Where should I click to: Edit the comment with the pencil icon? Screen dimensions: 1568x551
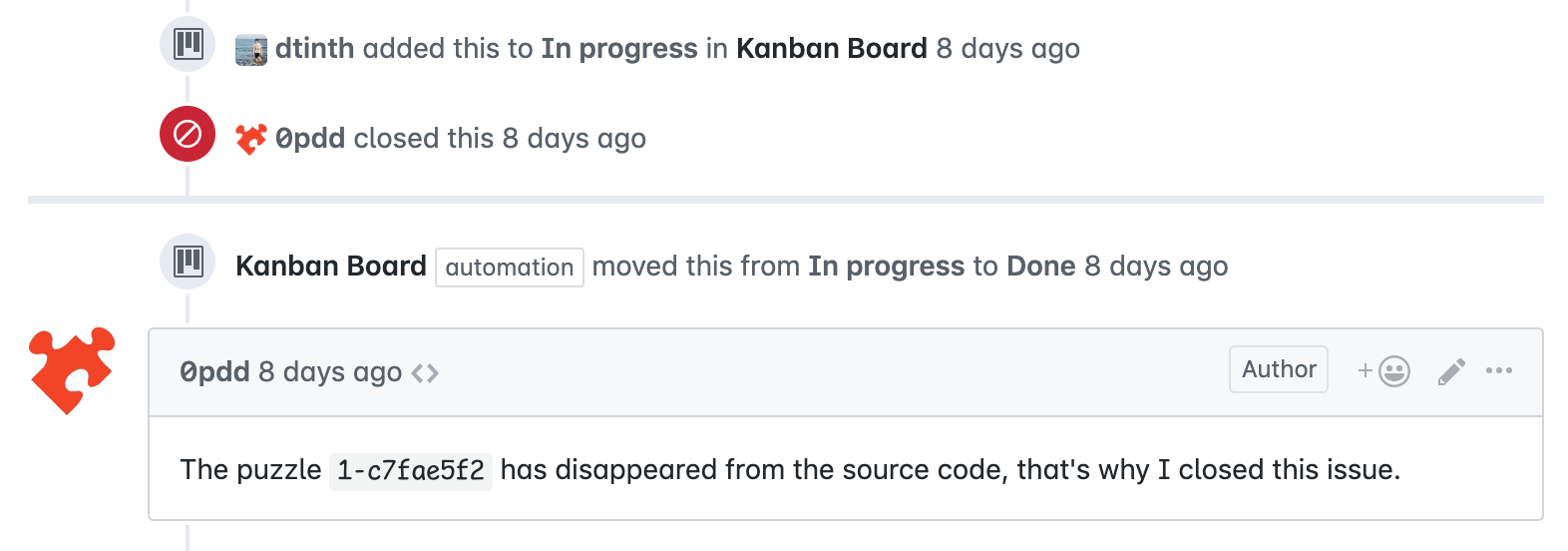click(x=1451, y=371)
